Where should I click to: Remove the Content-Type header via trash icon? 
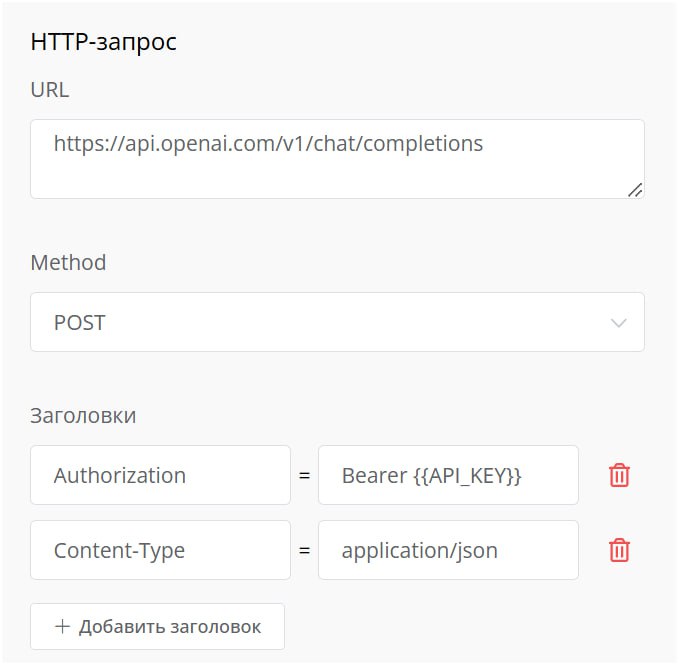click(x=619, y=550)
